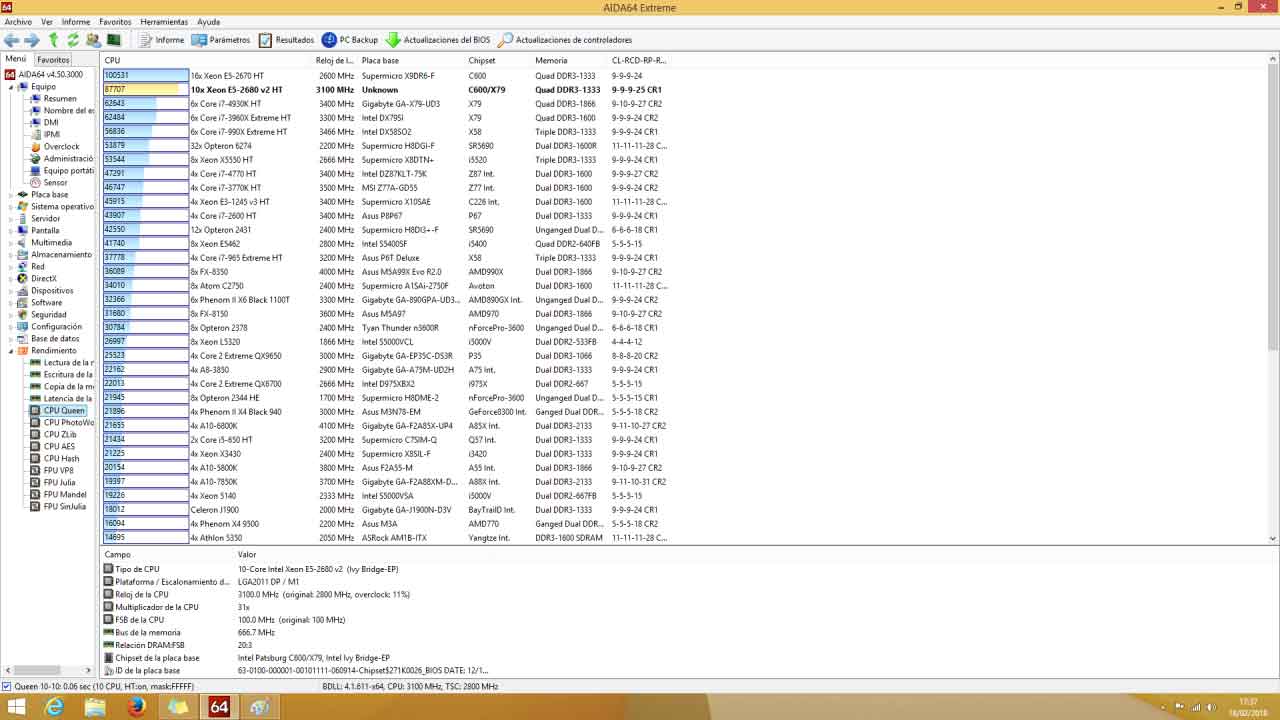Open the Herramientas menu
This screenshot has height=720, width=1280.
pyautogui.click(x=164, y=21)
